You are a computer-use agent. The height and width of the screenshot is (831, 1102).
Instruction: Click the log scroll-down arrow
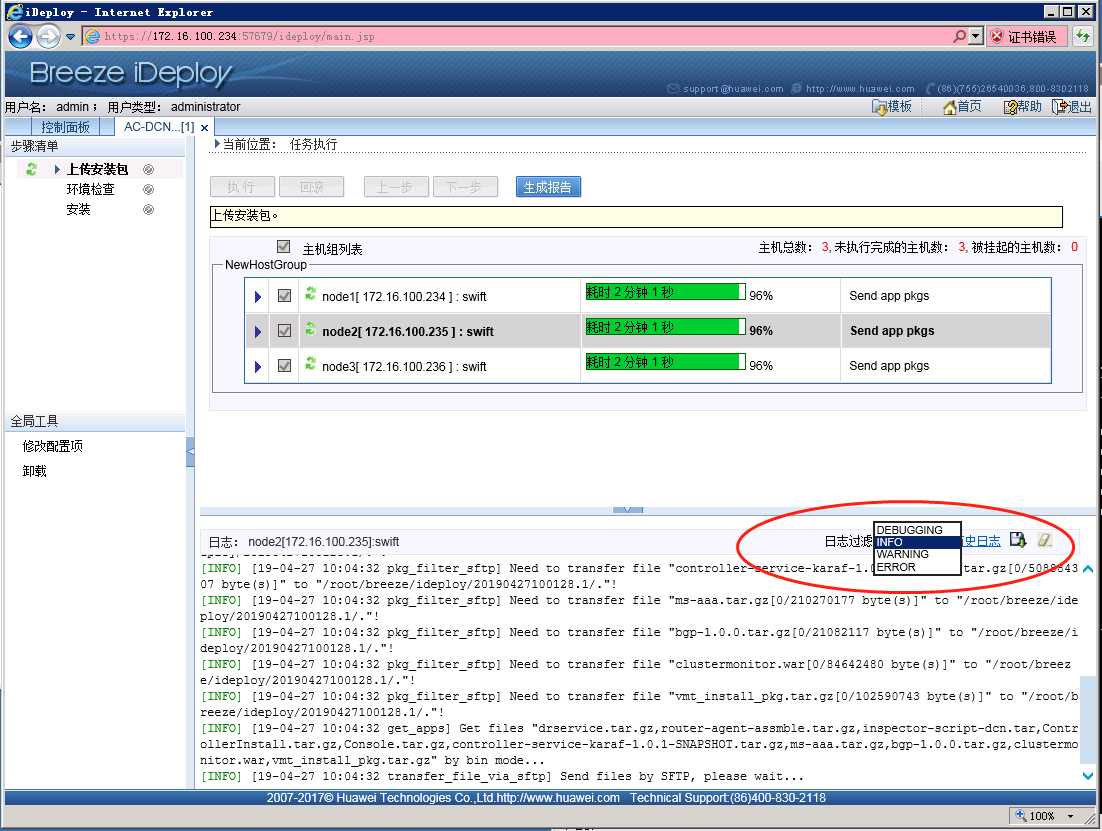(1087, 776)
